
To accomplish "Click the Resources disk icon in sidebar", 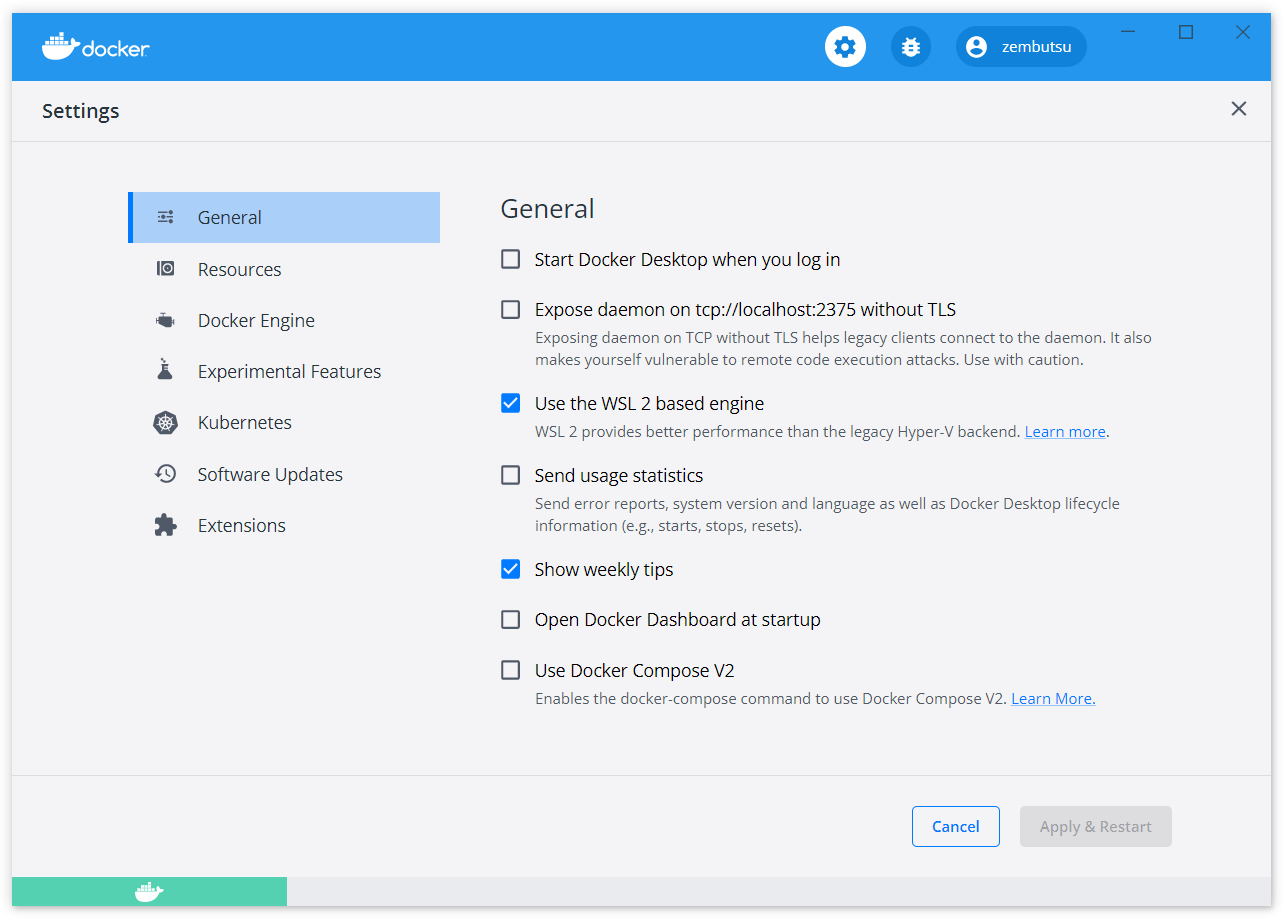I will click(166, 269).
